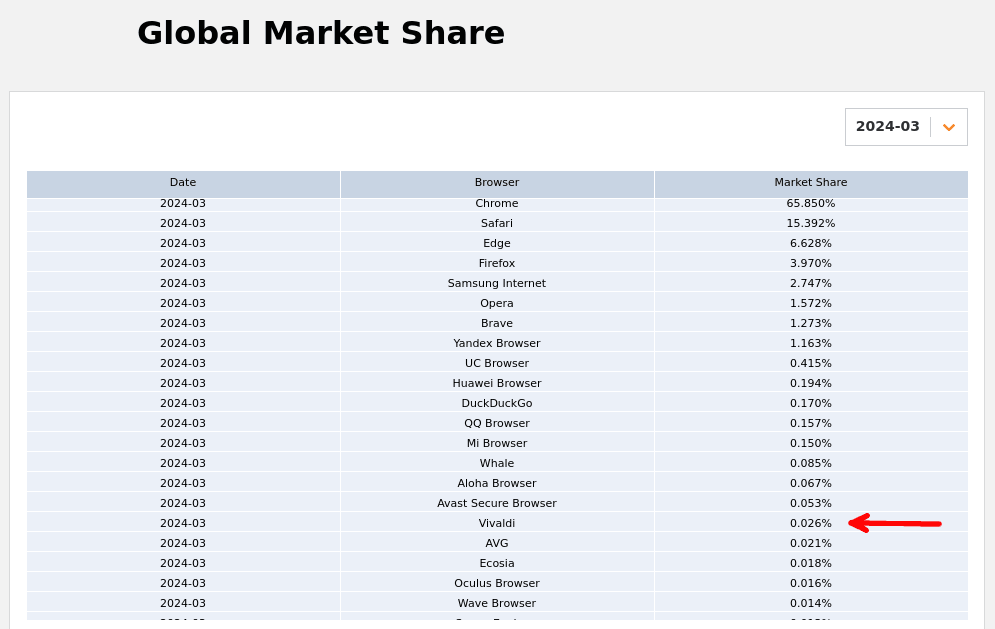Click the Aloha Browser cell
This screenshot has height=629, width=995.
tap(497, 484)
